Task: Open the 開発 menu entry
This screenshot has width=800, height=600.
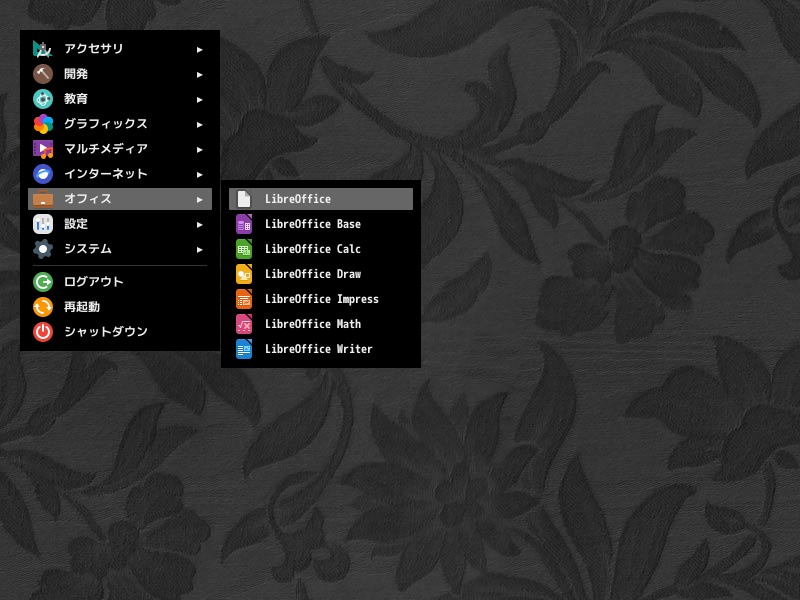Action: click(x=120, y=74)
